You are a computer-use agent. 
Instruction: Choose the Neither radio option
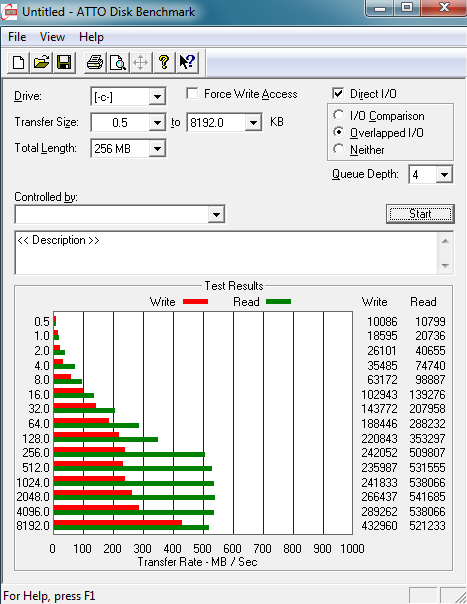(x=338, y=149)
